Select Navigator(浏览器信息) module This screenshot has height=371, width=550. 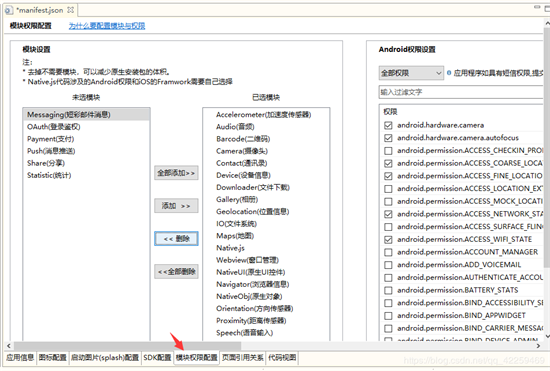[266, 284]
